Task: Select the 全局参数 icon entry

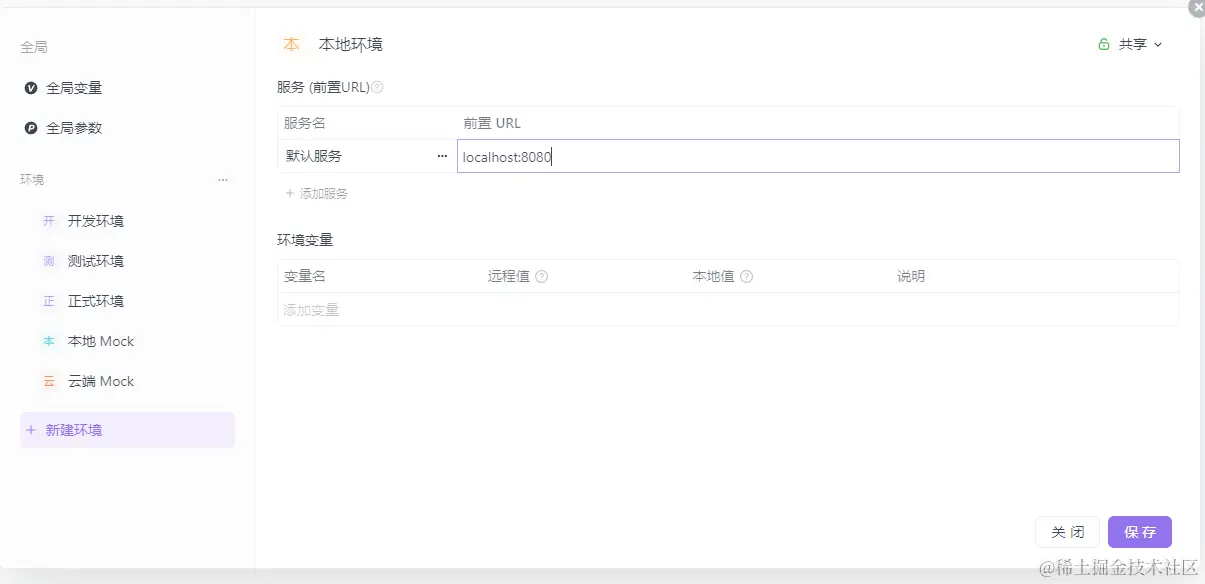Action: [31, 128]
